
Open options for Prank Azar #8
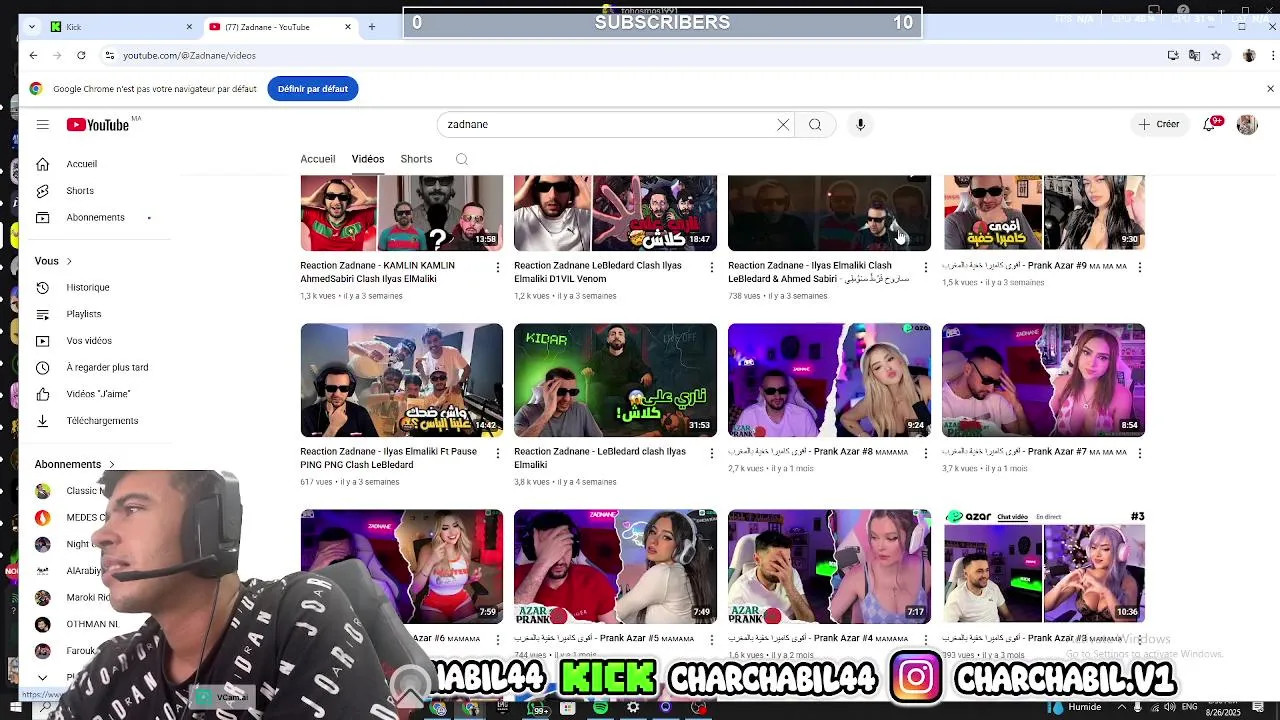coord(926,453)
